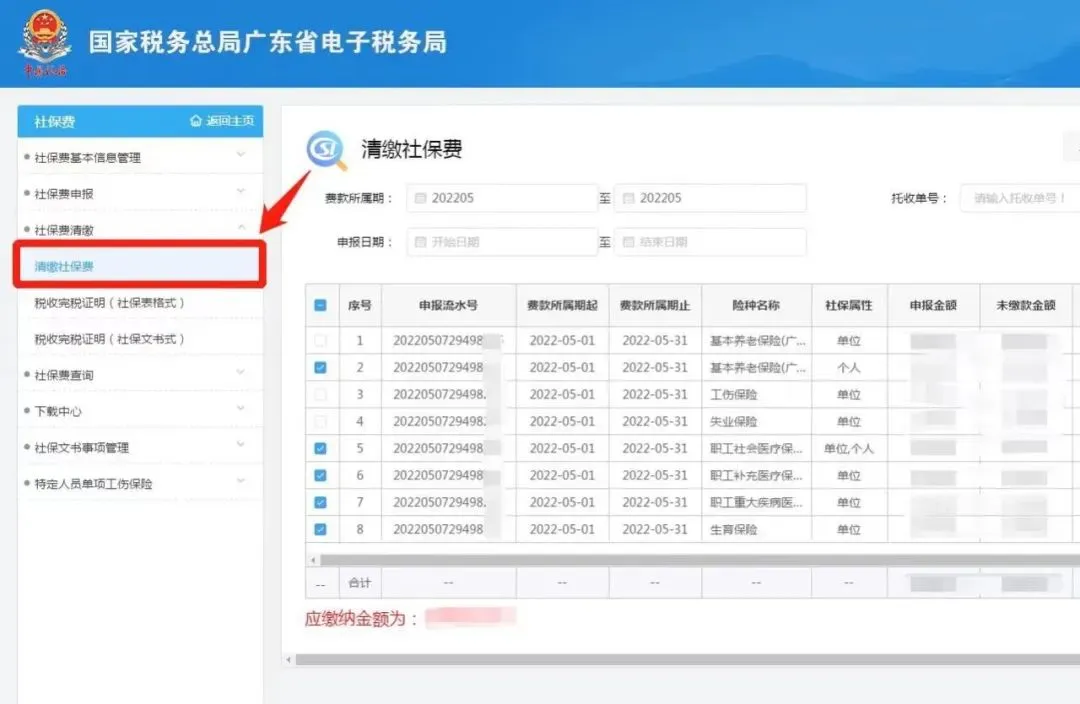
Task: Uncheck the checkbox for row 2
Action: (x=320, y=368)
